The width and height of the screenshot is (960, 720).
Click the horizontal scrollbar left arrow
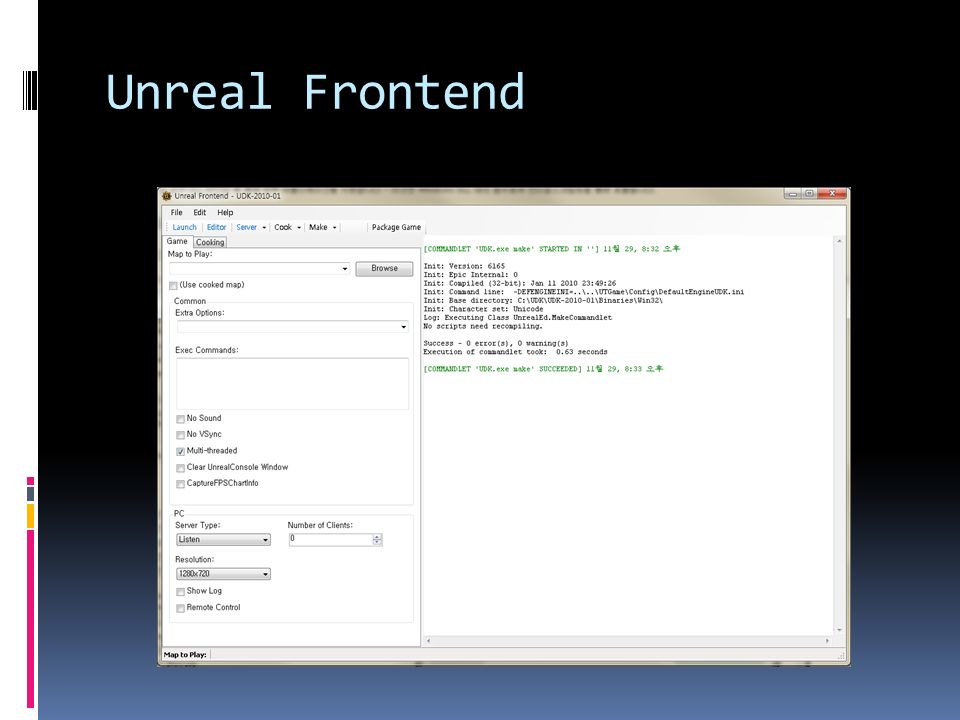pyautogui.click(x=429, y=640)
